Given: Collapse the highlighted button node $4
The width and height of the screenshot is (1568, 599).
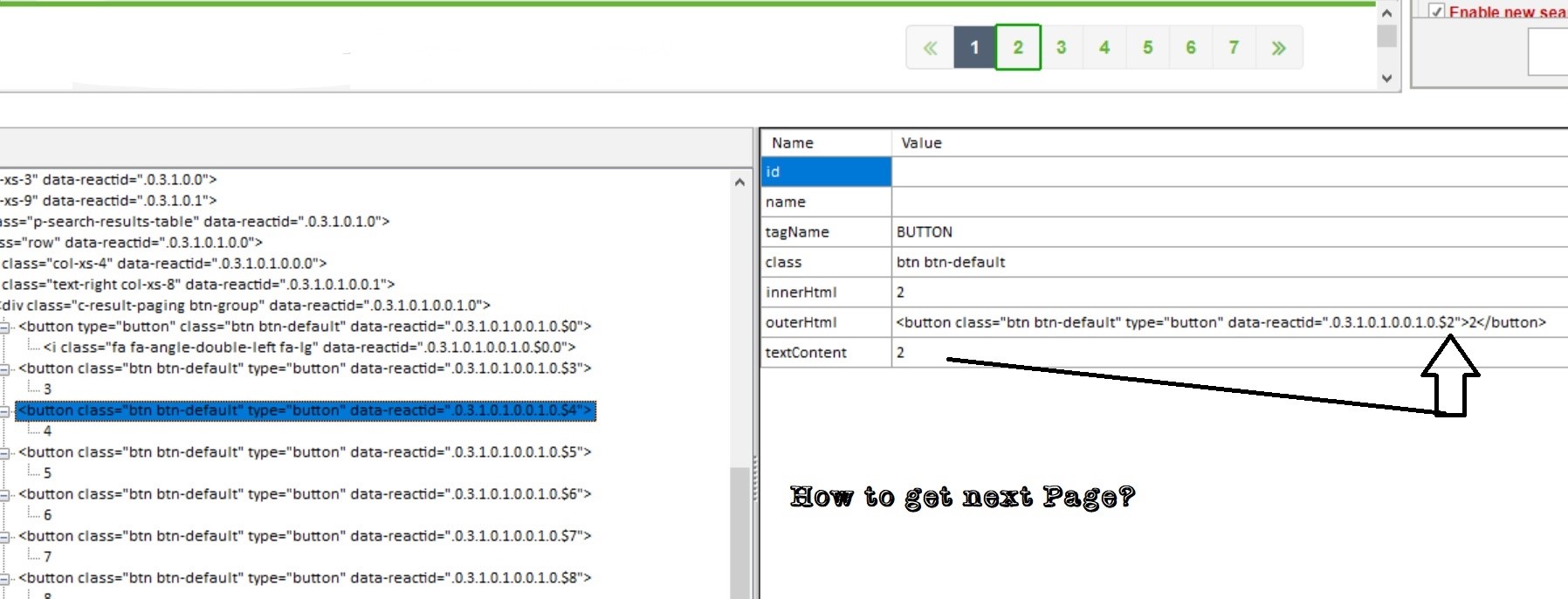Looking at the screenshot, I should tap(5, 410).
